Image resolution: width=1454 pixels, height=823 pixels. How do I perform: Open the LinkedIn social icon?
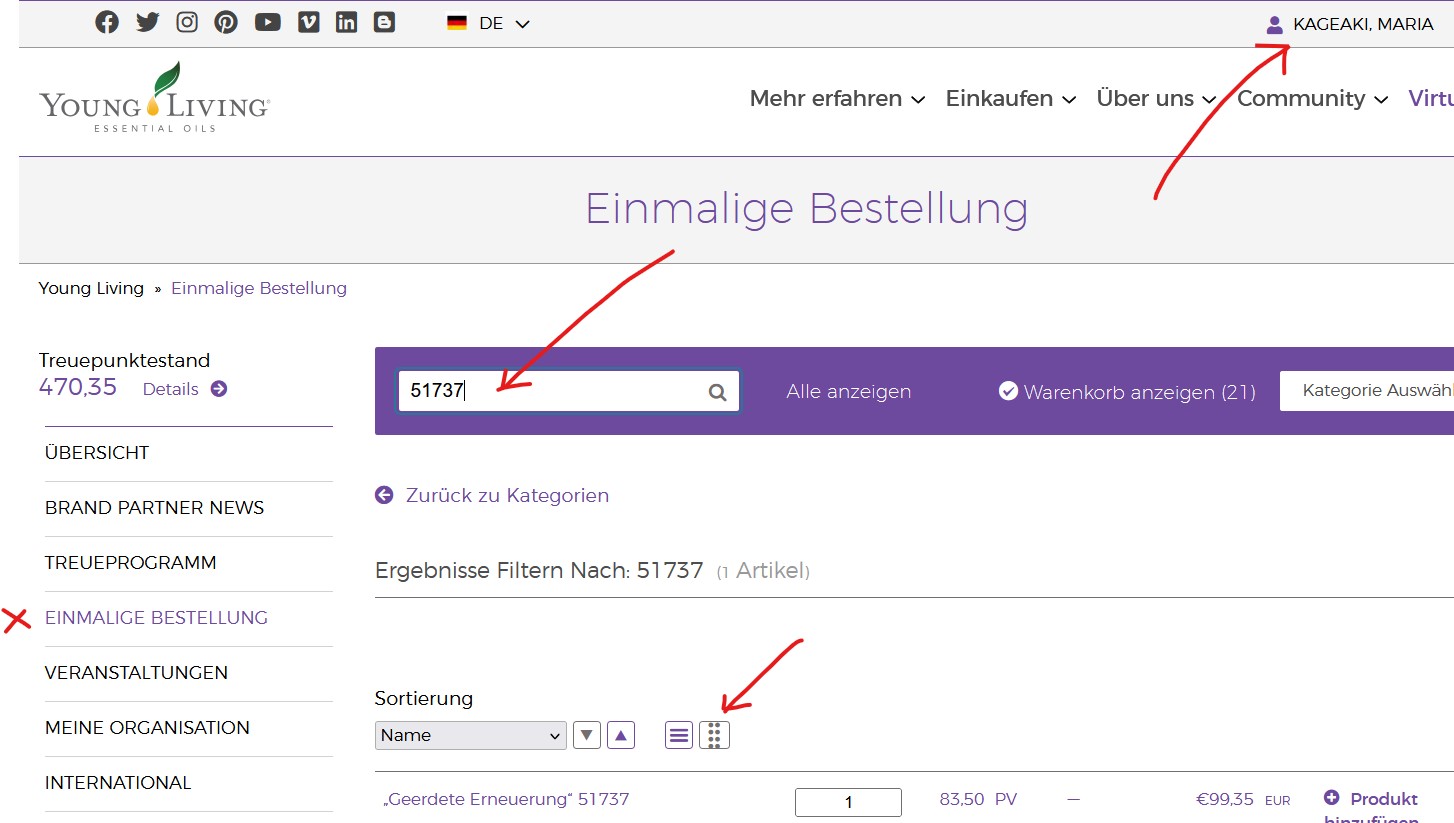coord(346,23)
